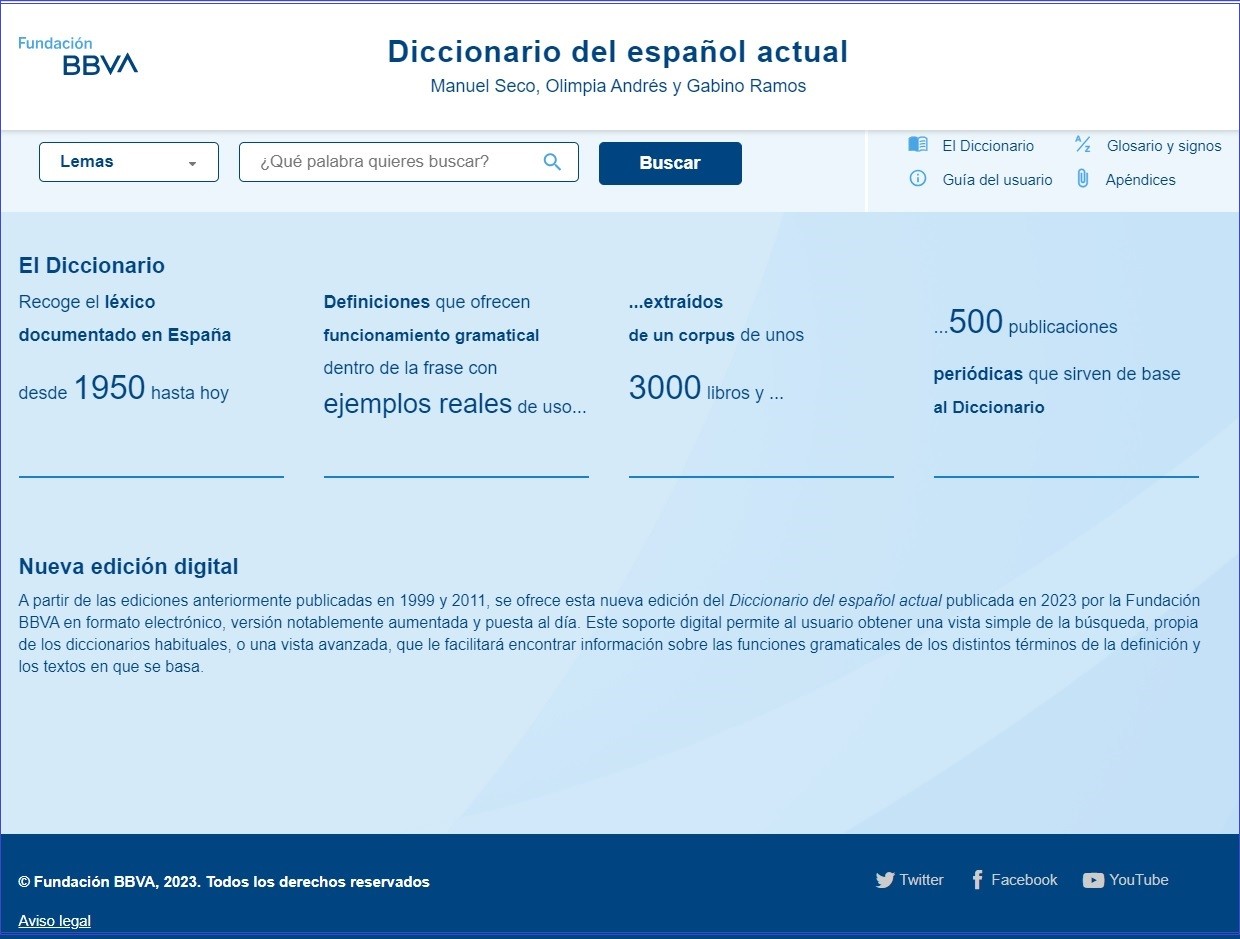
Task: Click the Buscar button
Action: point(670,163)
